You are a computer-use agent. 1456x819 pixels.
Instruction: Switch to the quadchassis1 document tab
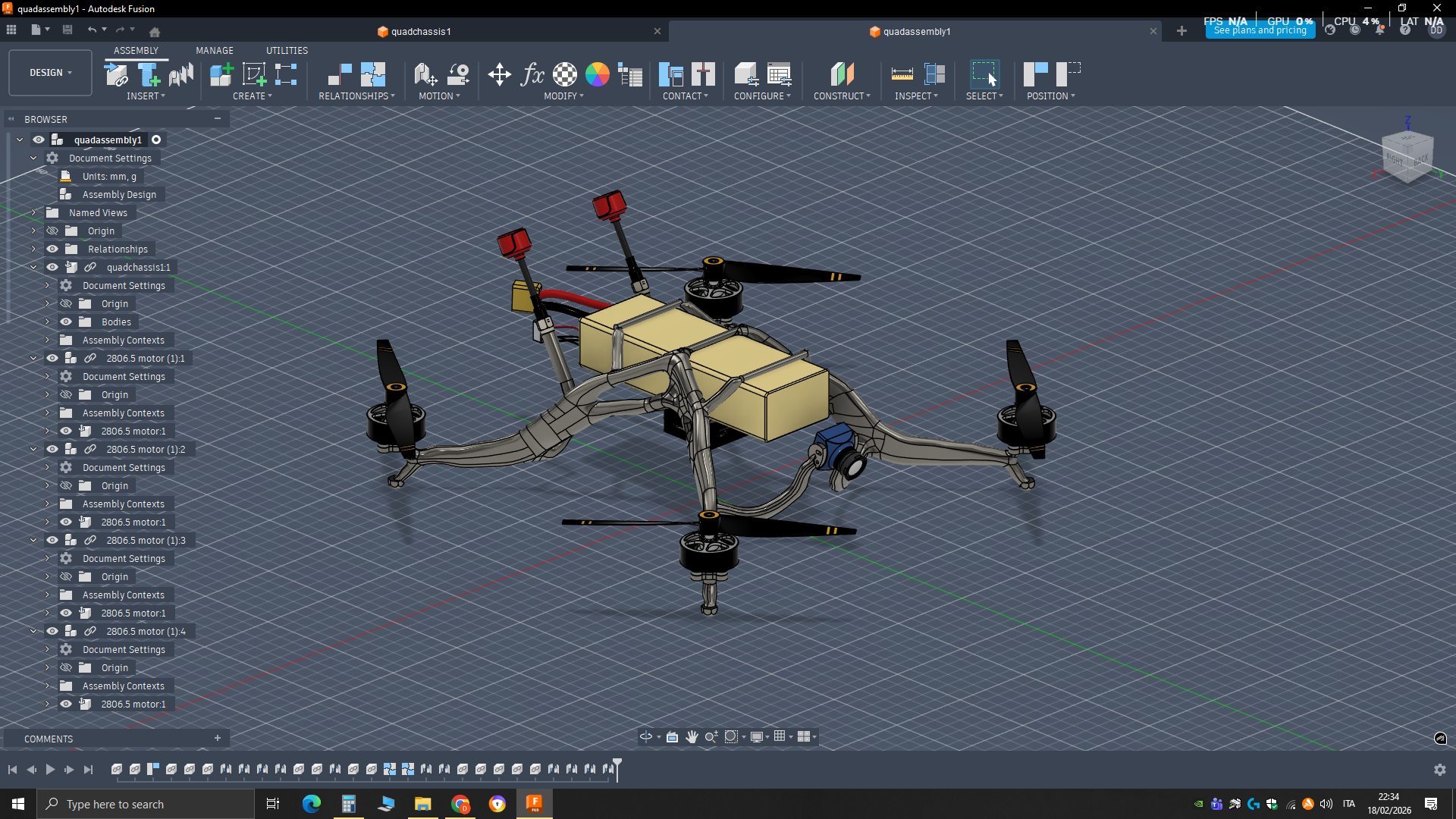[x=421, y=32]
